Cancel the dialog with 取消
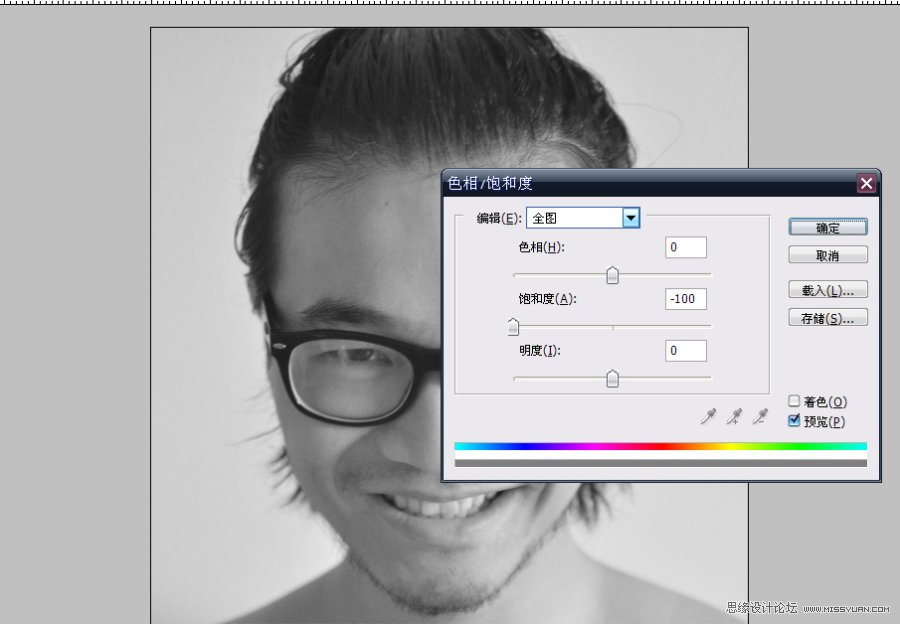Viewport: 900px width, 624px height. [828, 254]
